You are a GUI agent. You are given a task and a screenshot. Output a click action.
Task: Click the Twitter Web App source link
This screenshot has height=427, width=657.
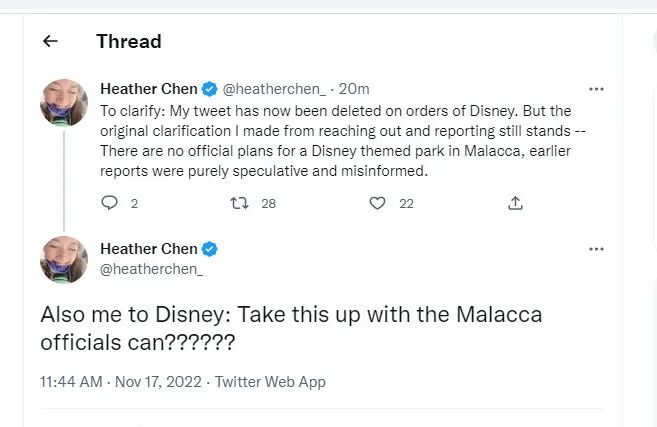(270, 382)
